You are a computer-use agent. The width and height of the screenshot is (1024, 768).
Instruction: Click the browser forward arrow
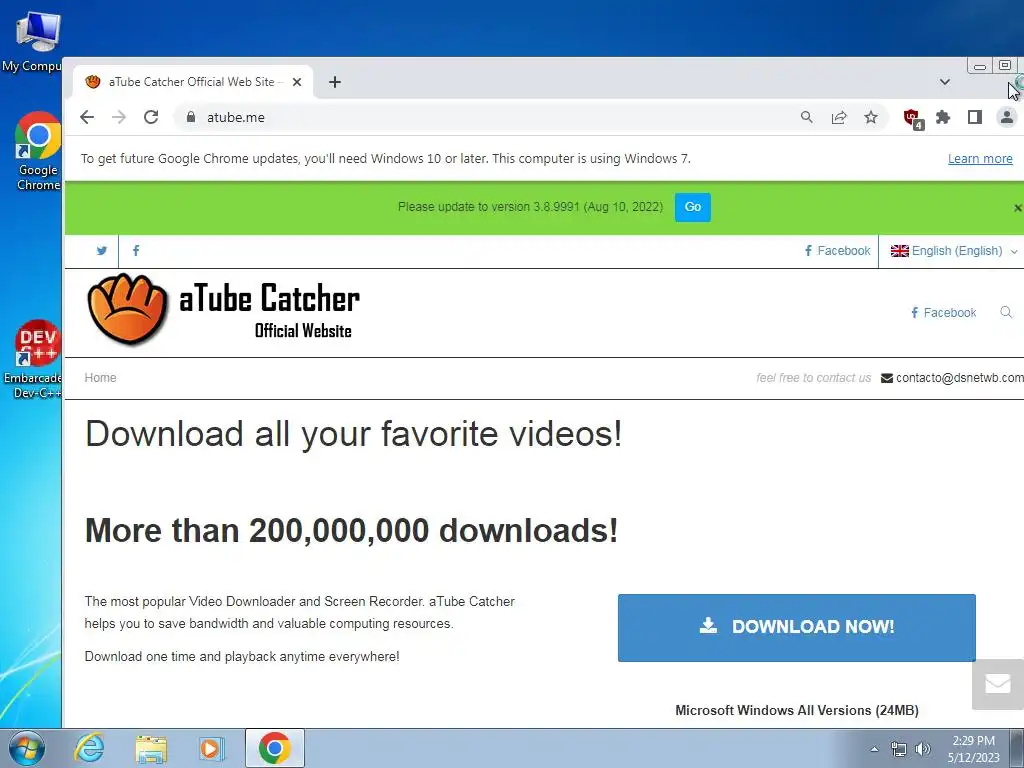click(119, 118)
